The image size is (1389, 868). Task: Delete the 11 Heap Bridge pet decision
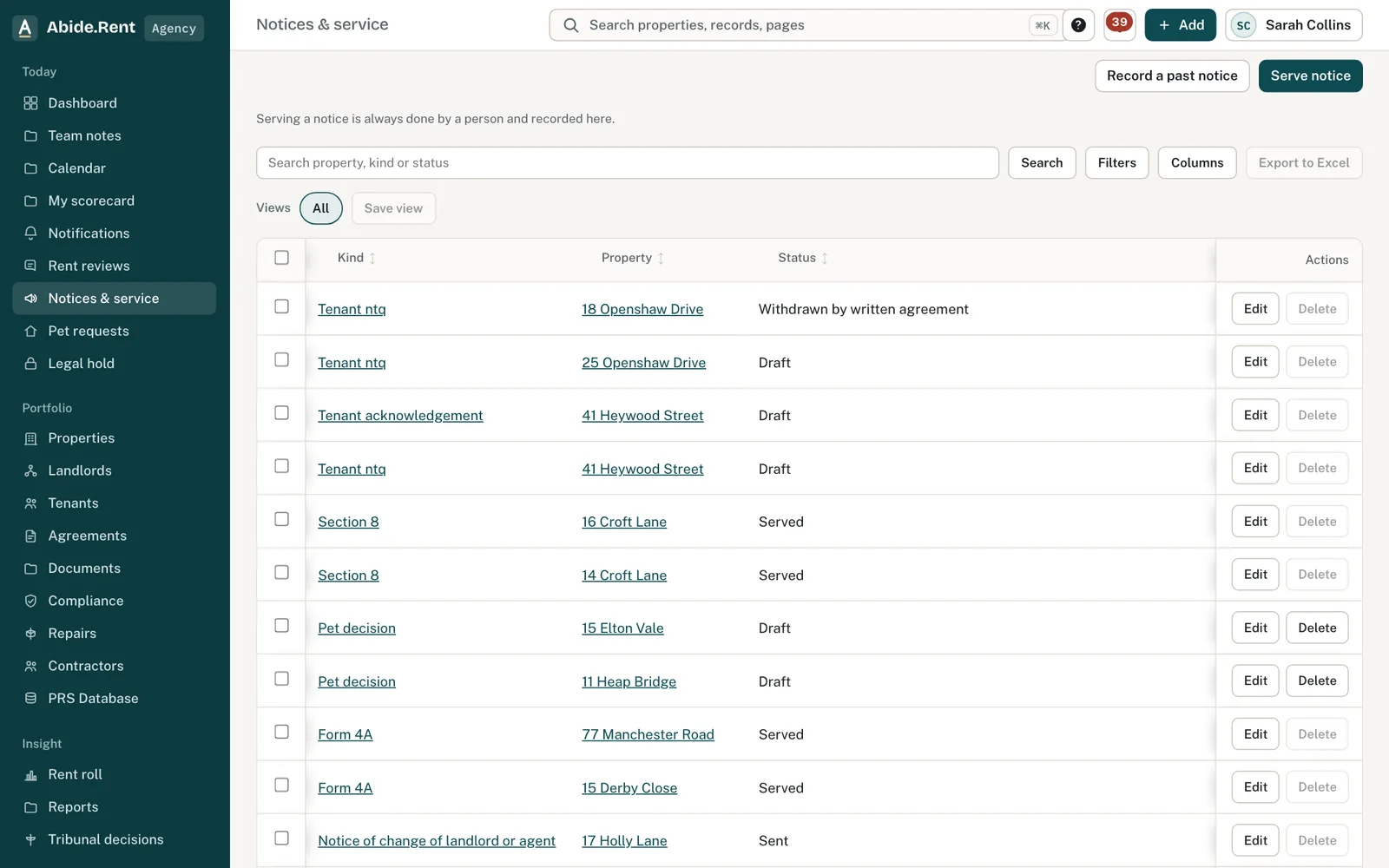pos(1317,681)
